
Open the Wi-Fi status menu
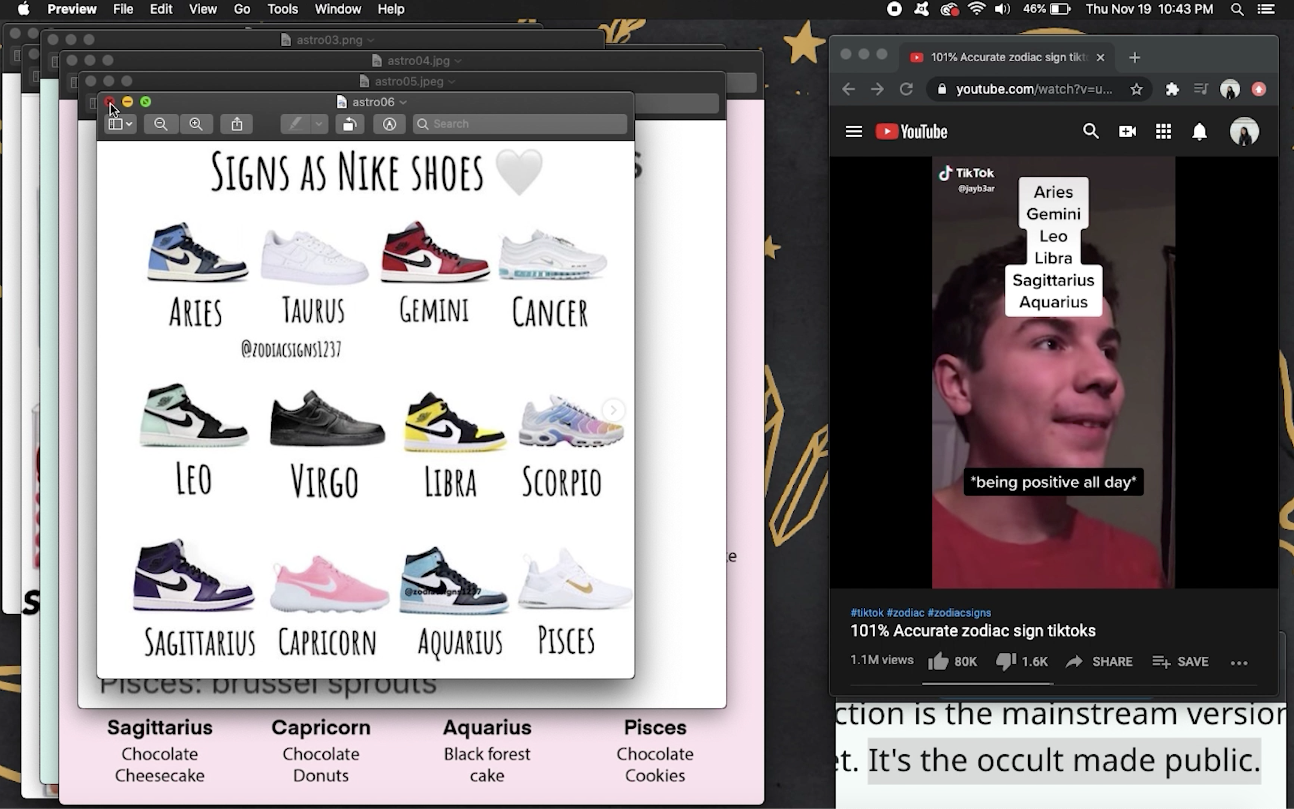(977, 9)
